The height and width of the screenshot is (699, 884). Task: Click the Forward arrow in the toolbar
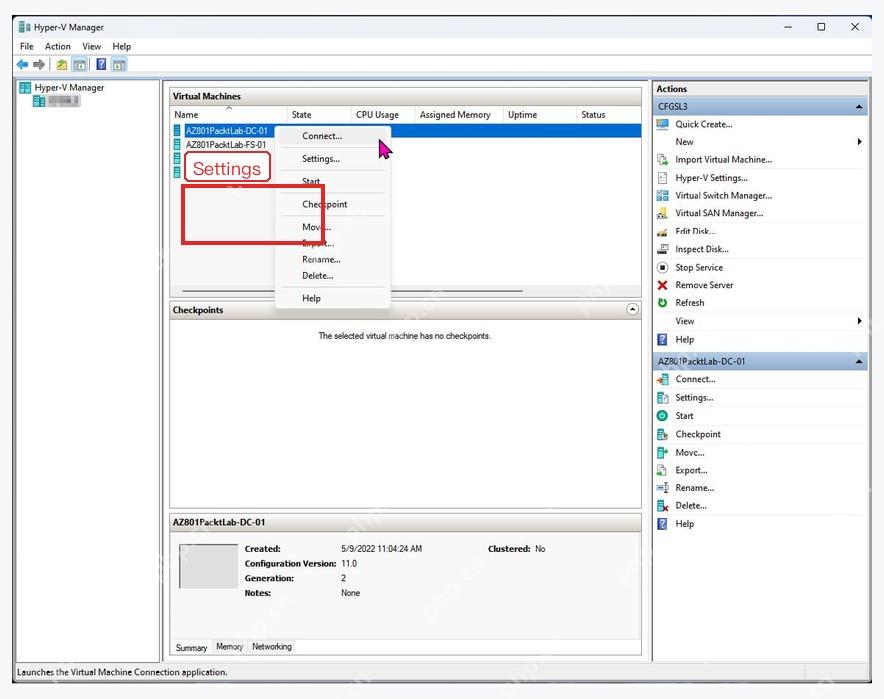39,65
